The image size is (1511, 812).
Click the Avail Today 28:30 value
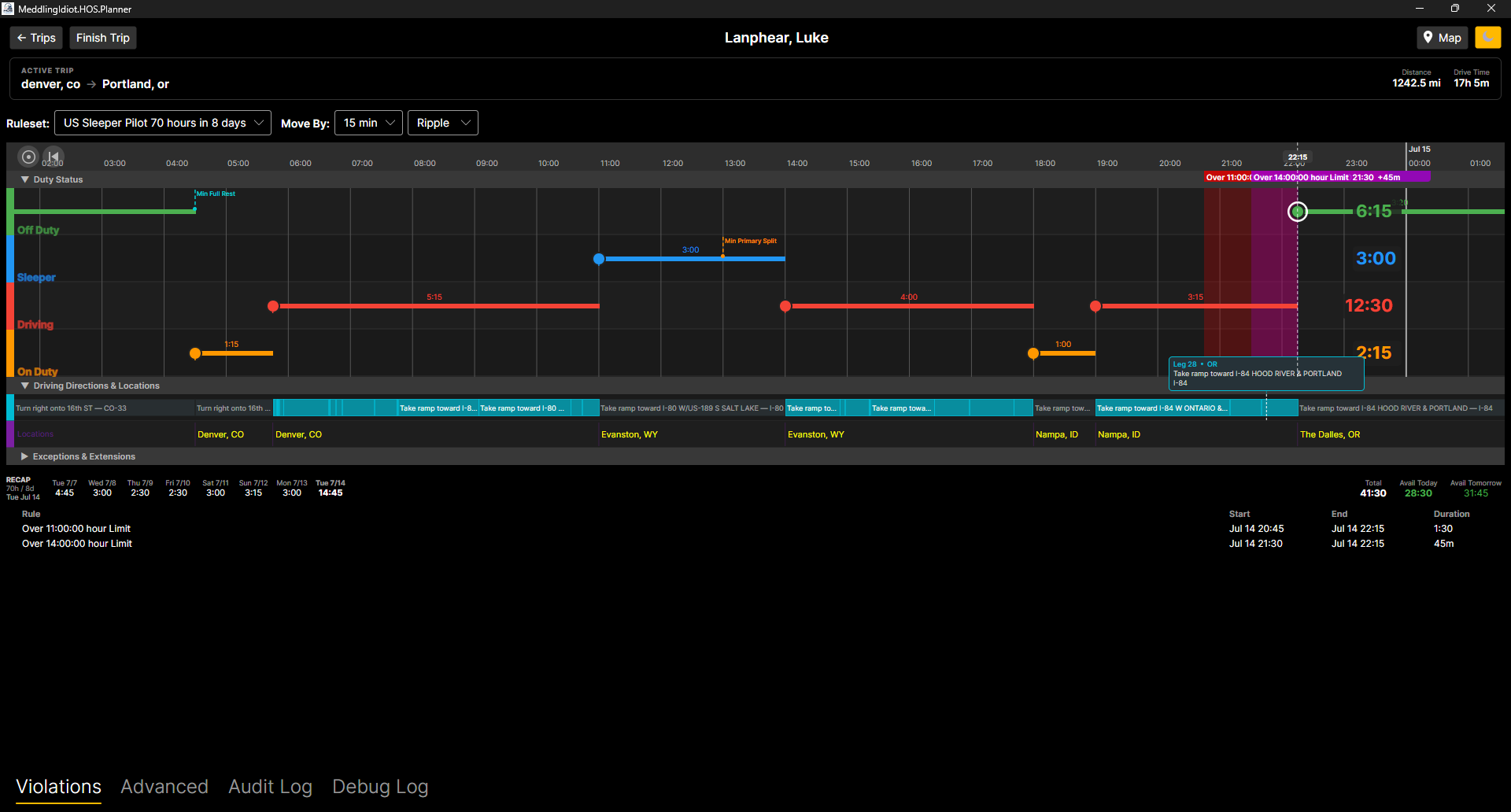(x=1418, y=493)
